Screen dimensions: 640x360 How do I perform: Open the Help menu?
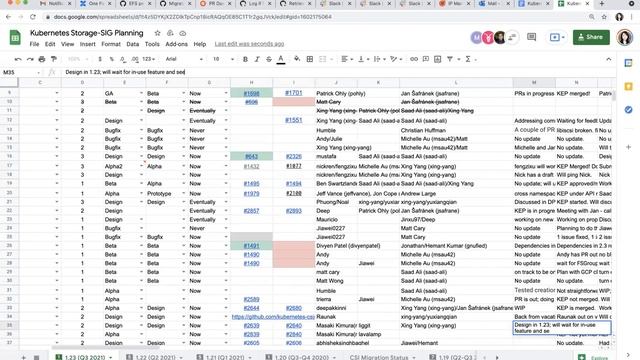(x=200, y=44)
